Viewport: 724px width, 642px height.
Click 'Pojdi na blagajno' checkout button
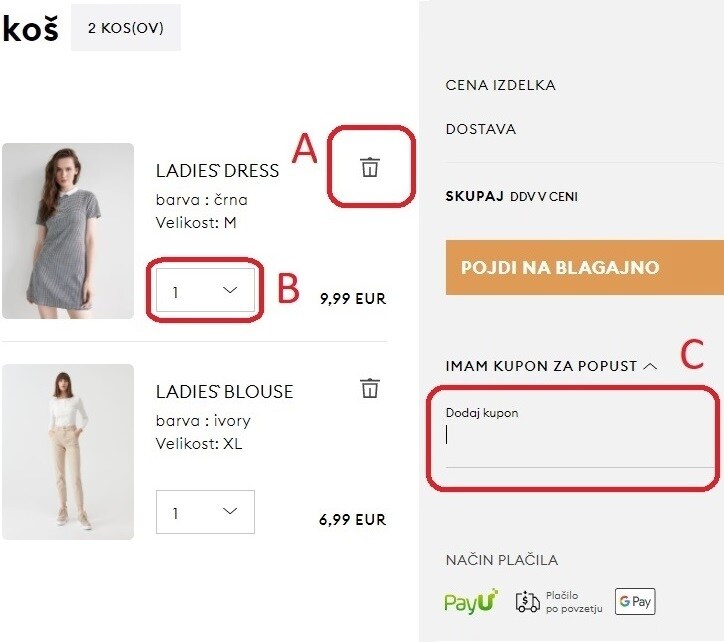tap(584, 268)
